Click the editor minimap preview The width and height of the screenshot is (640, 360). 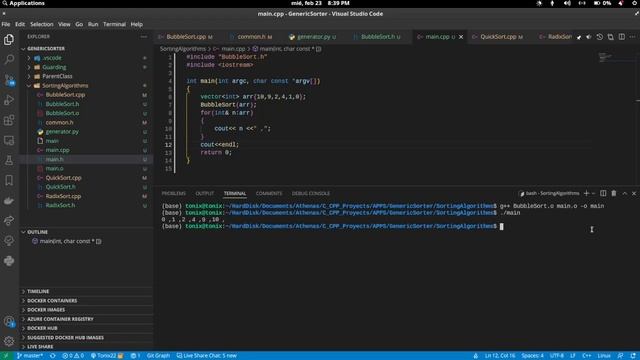[x=606, y=57]
